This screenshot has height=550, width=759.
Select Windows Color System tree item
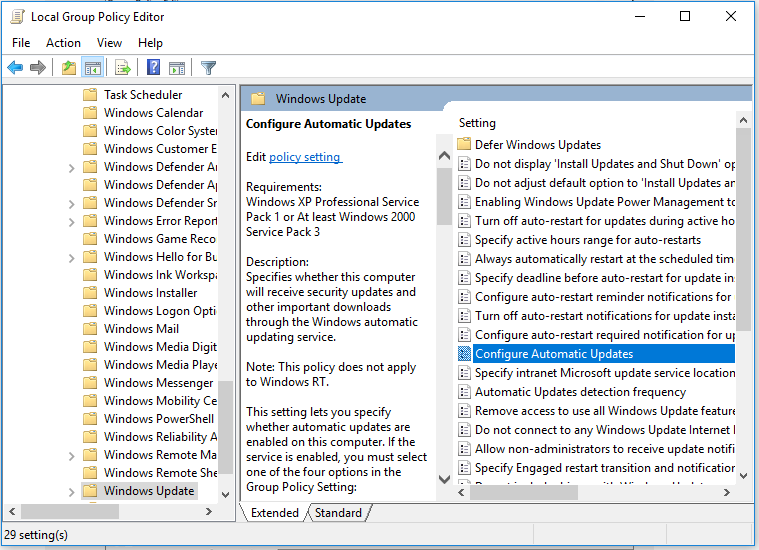tap(160, 131)
